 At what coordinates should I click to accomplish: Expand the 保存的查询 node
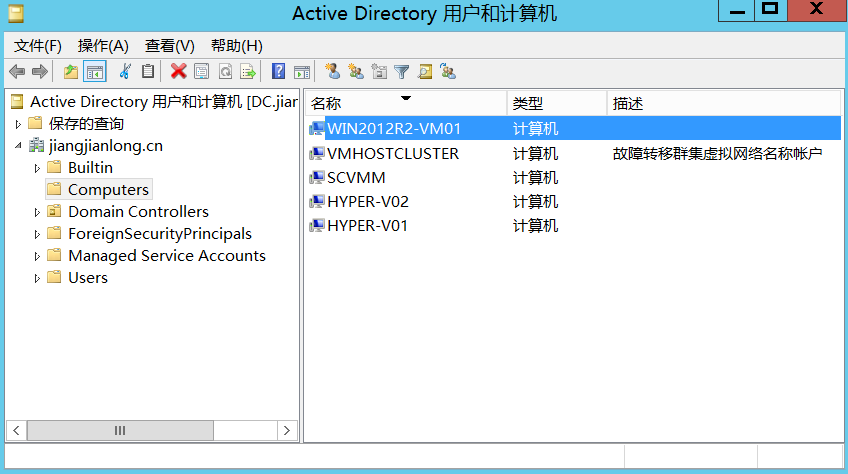[18, 124]
